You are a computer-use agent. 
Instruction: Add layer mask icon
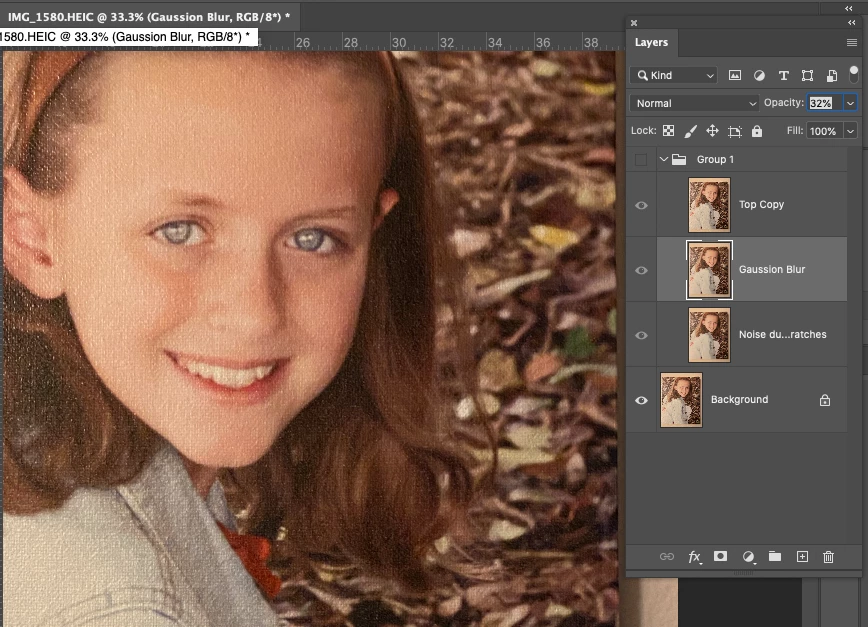(720, 556)
